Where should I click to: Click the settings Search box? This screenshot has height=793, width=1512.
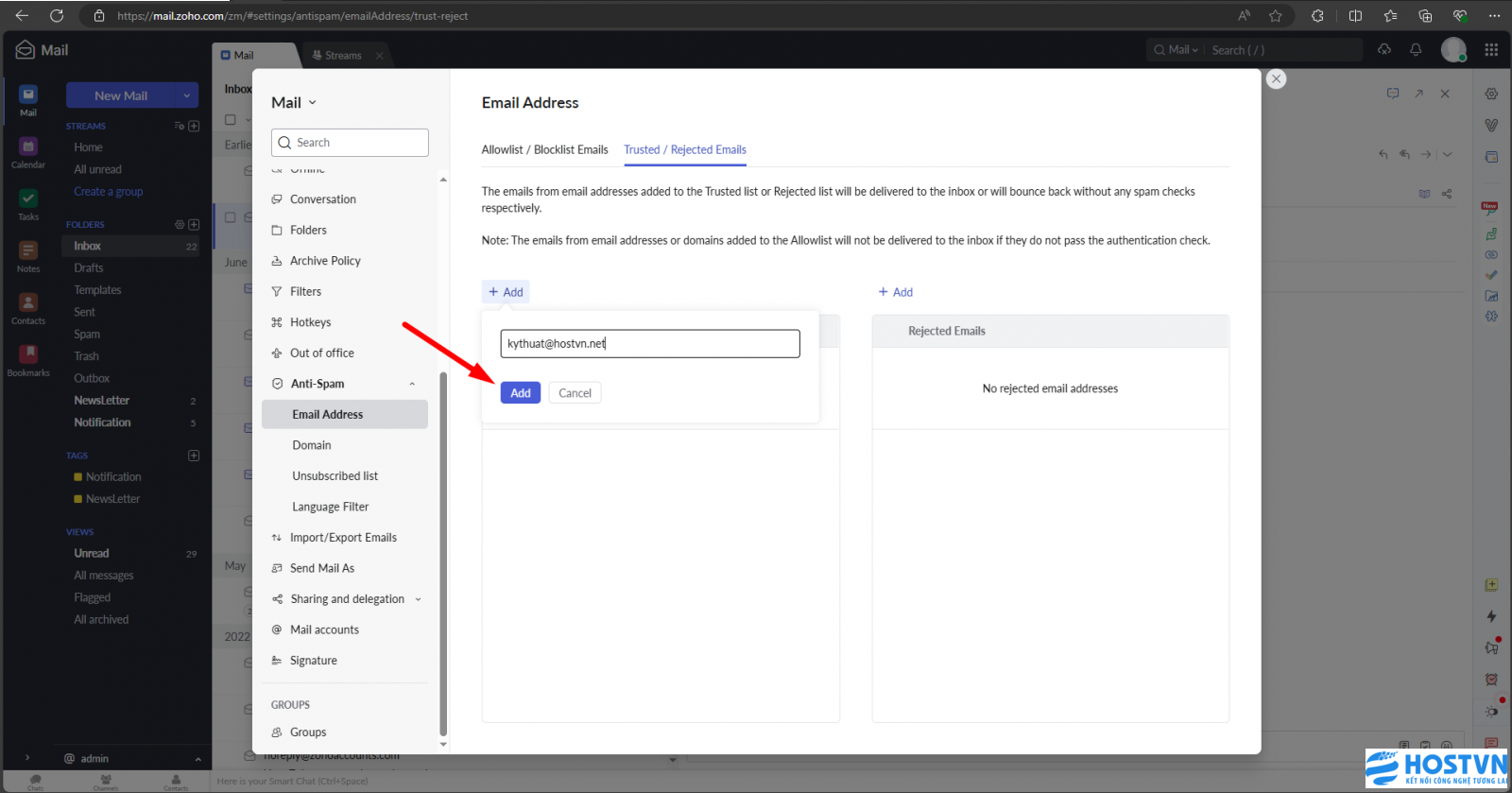pyautogui.click(x=350, y=143)
